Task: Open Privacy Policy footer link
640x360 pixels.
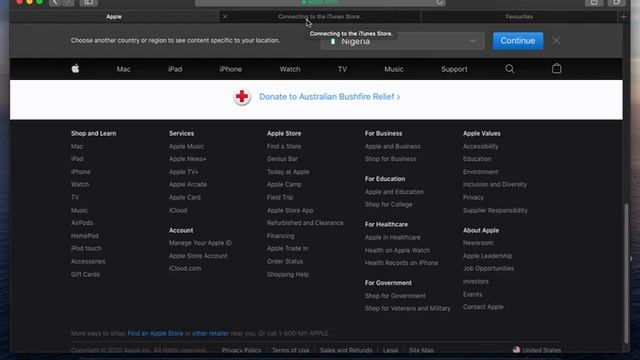Action: click(242, 350)
